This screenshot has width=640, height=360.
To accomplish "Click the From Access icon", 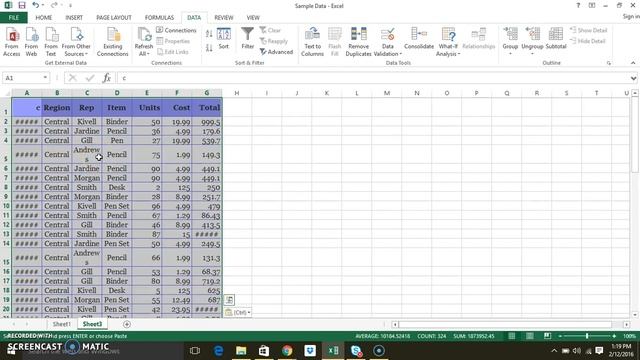I will coord(12,42).
